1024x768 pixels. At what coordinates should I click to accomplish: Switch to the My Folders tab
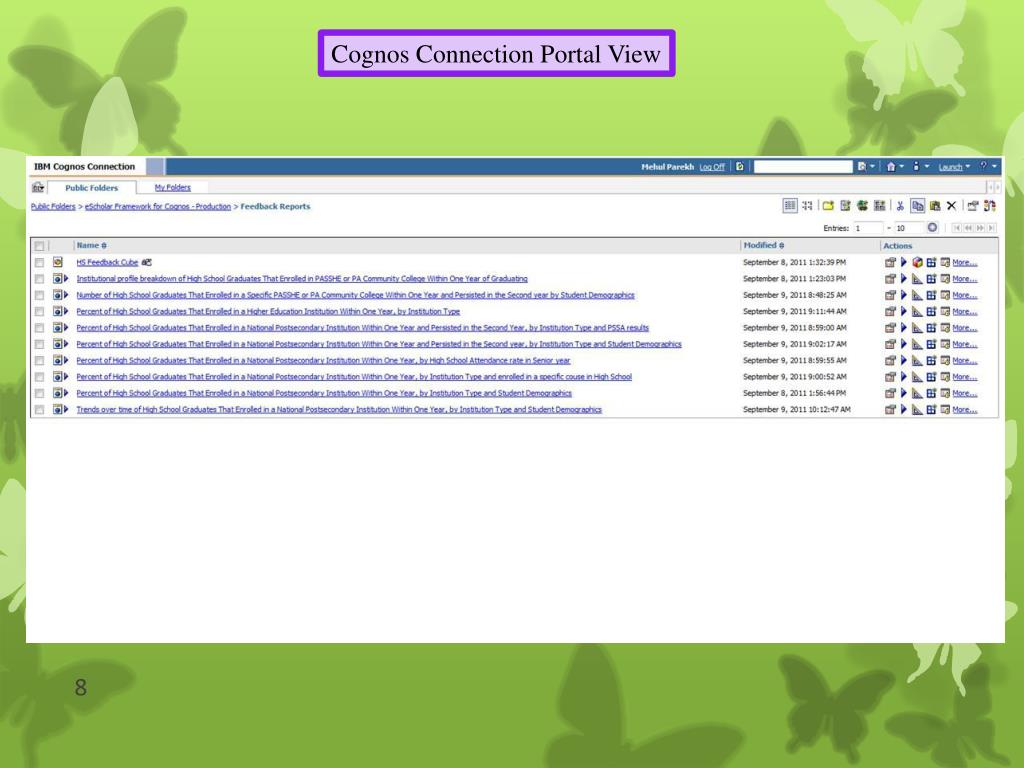pyautogui.click(x=172, y=187)
